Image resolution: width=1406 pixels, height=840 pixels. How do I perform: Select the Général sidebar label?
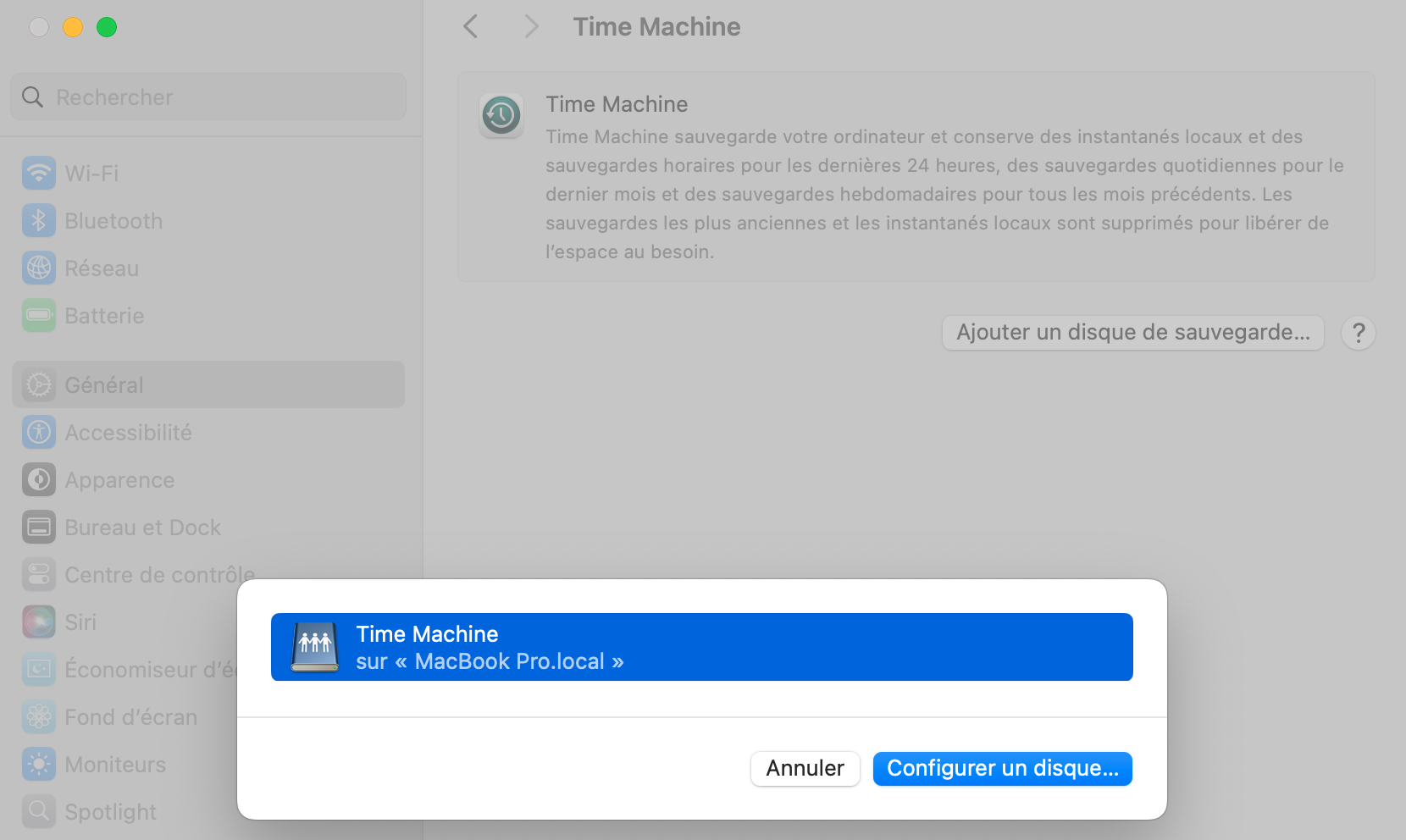click(104, 385)
